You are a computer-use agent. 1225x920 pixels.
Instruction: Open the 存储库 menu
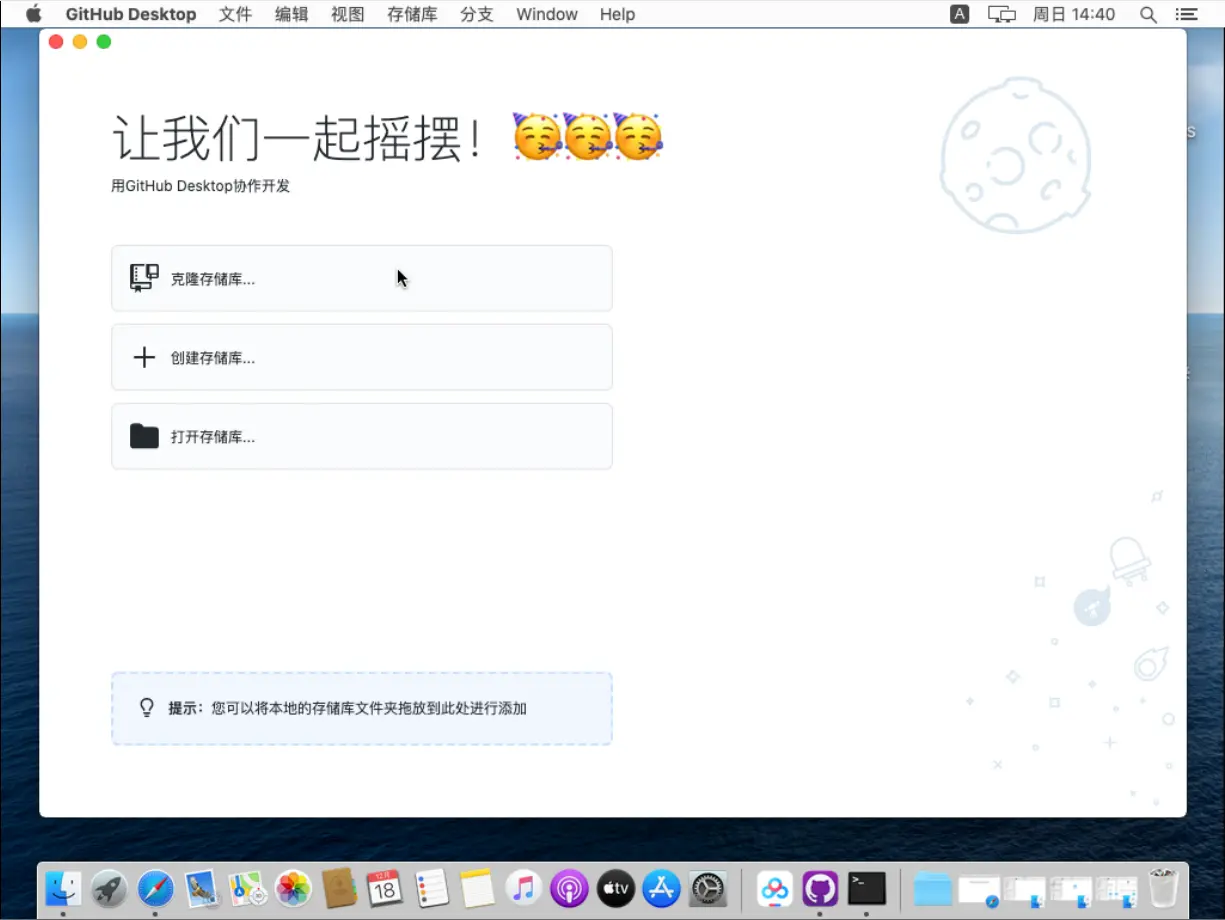412,14
